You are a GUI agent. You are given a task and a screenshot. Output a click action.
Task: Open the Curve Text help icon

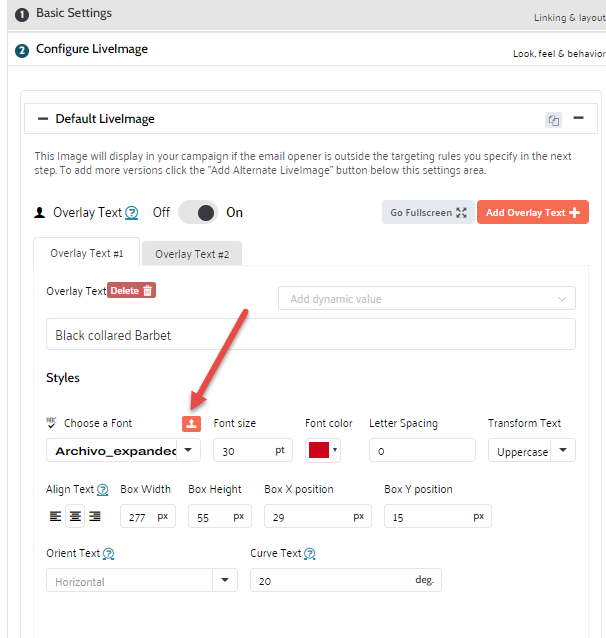[x=310, y=553]
